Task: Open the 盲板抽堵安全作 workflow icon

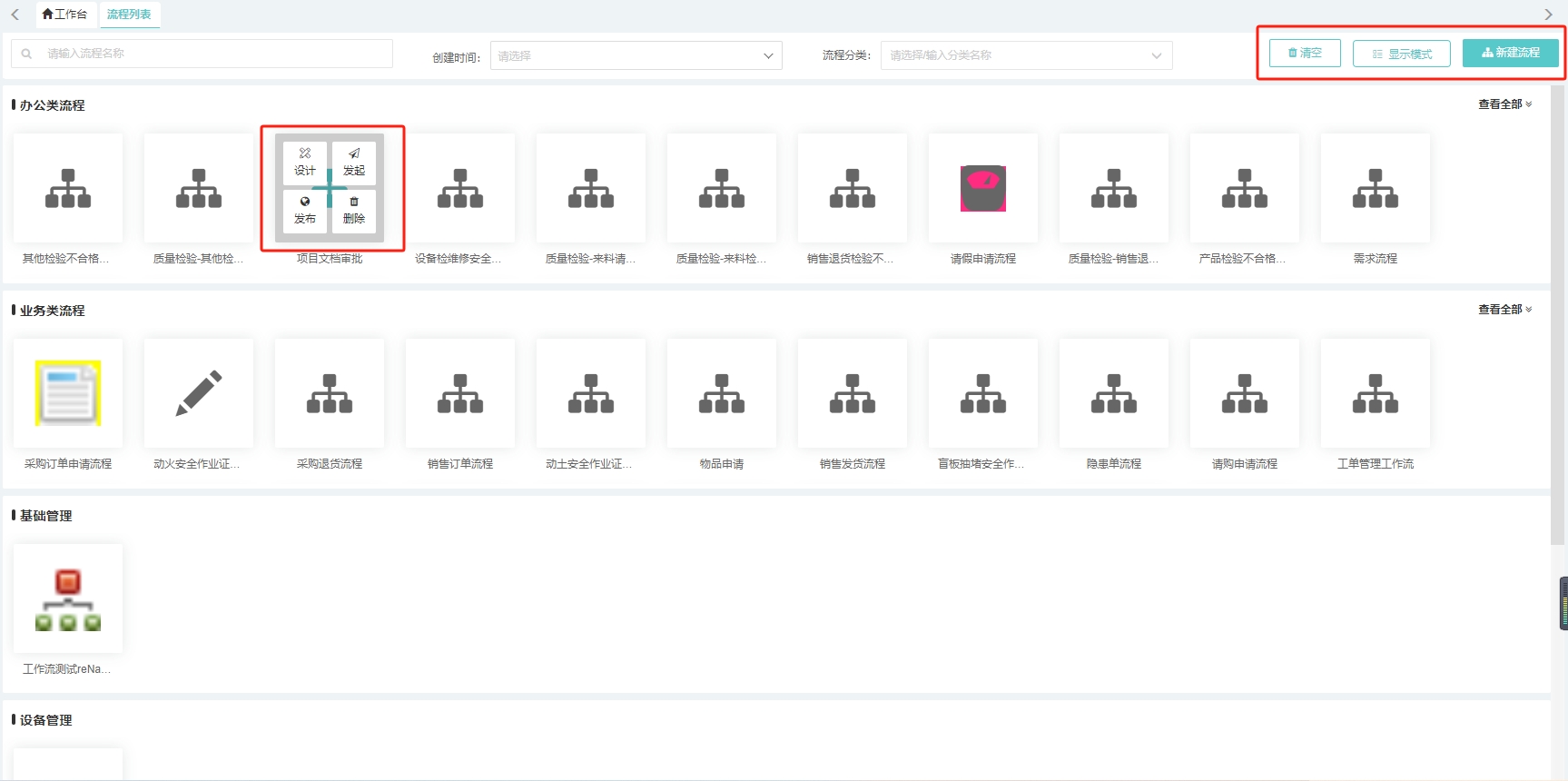Action: [983, 393]
